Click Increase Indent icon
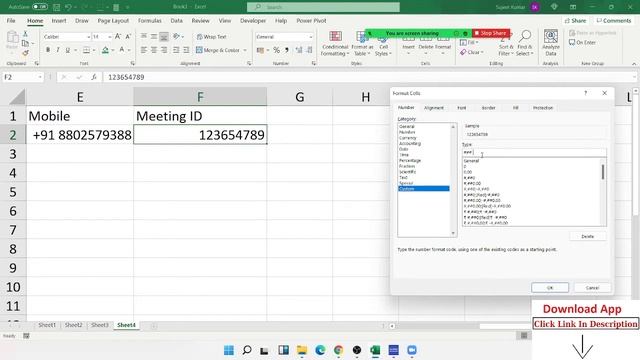This screenshot has height=360, width=640. click(x=186, y=50)
